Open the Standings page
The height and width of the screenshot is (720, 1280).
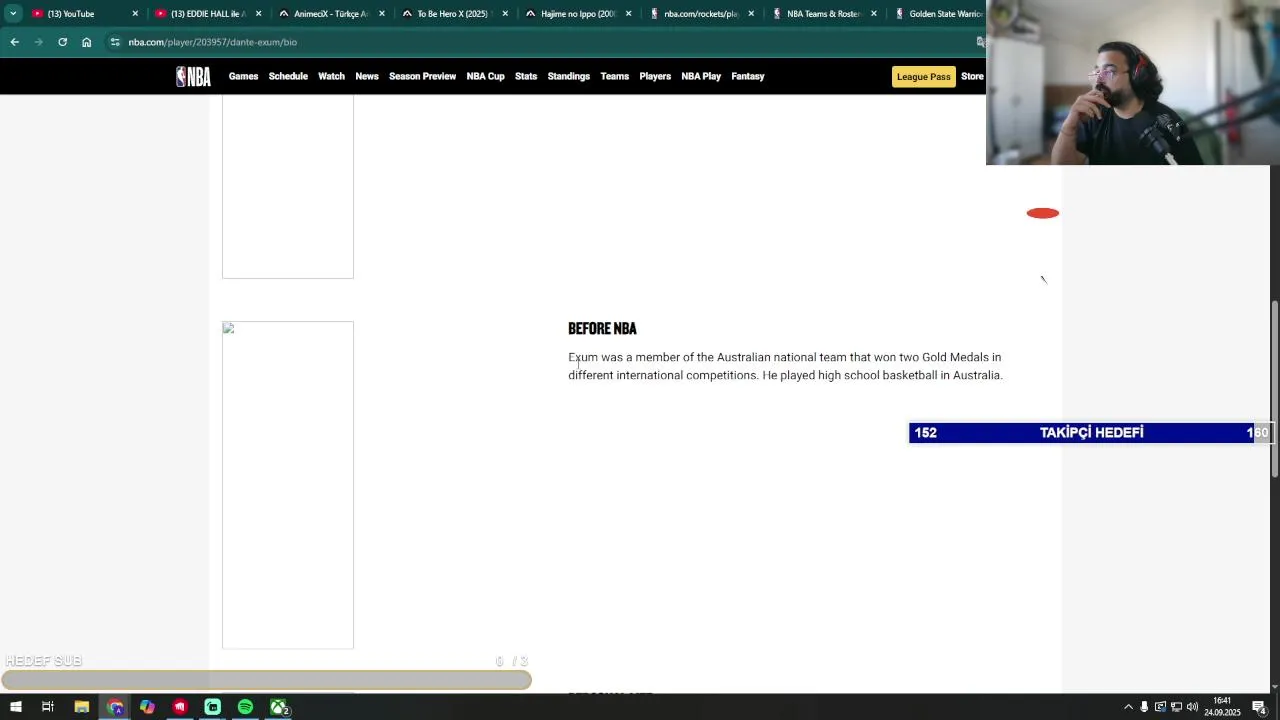(x=568, y=77)
